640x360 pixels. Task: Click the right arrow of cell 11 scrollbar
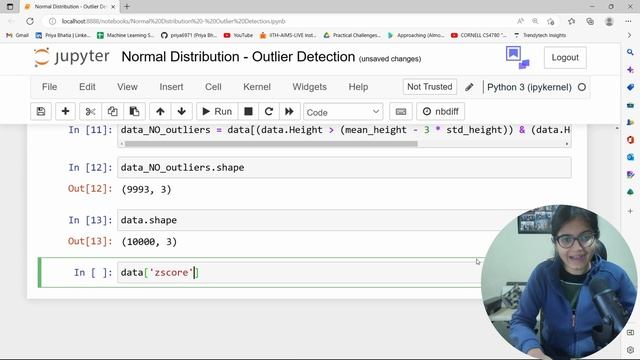coord(567,144)
